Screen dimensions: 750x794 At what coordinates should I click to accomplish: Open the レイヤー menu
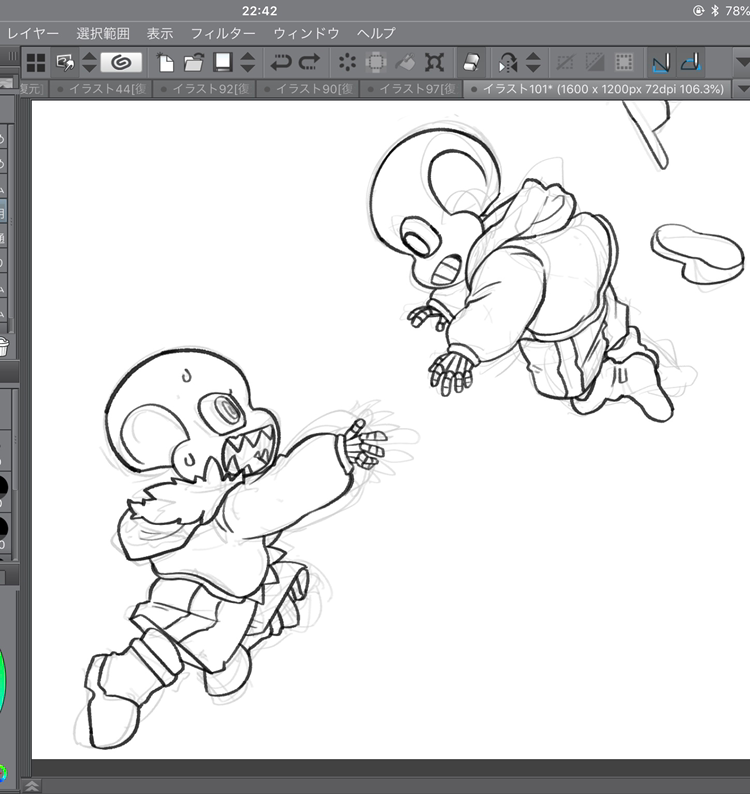[33, 33]
